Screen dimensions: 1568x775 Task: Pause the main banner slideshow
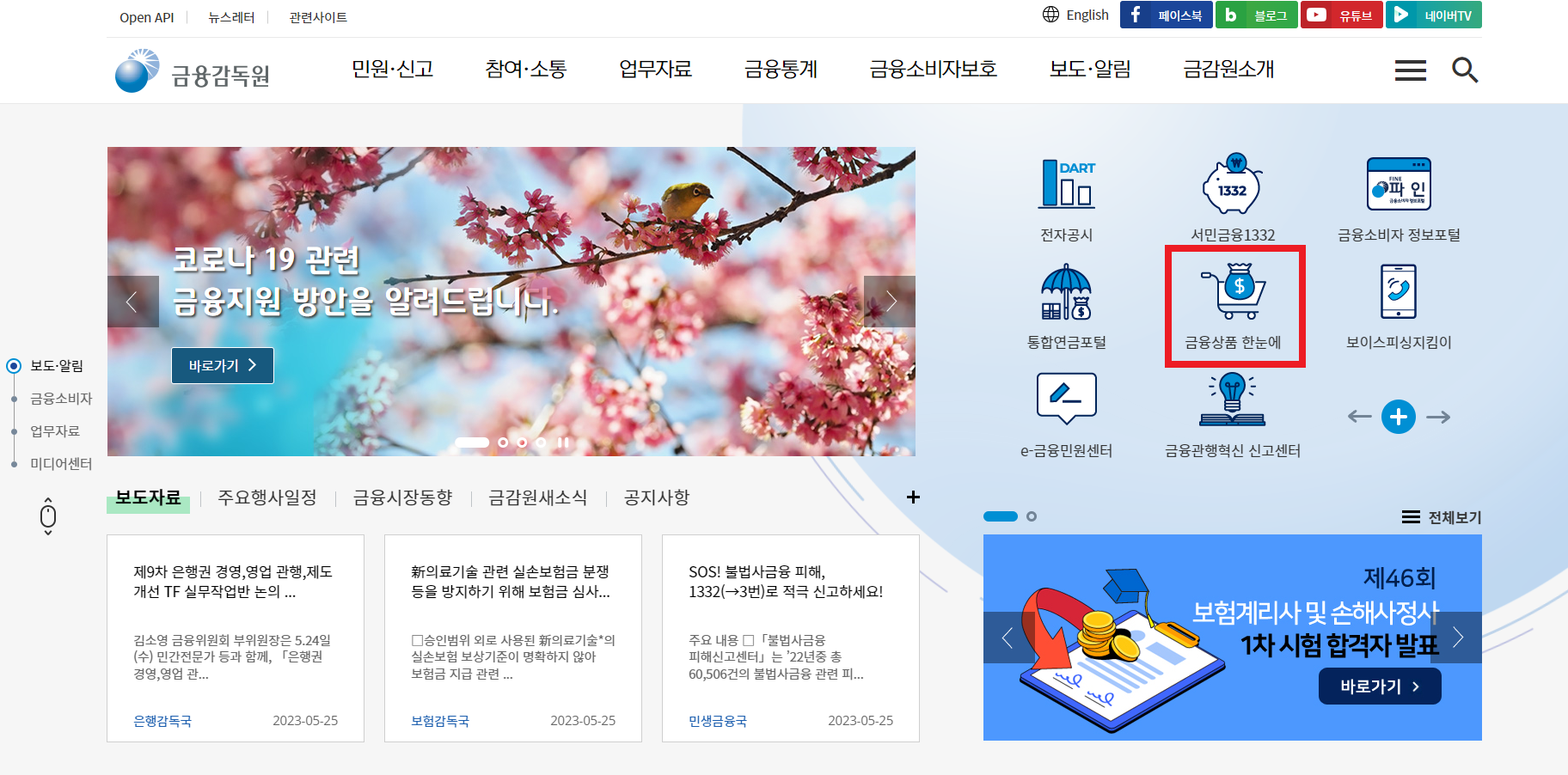(563, 442)
